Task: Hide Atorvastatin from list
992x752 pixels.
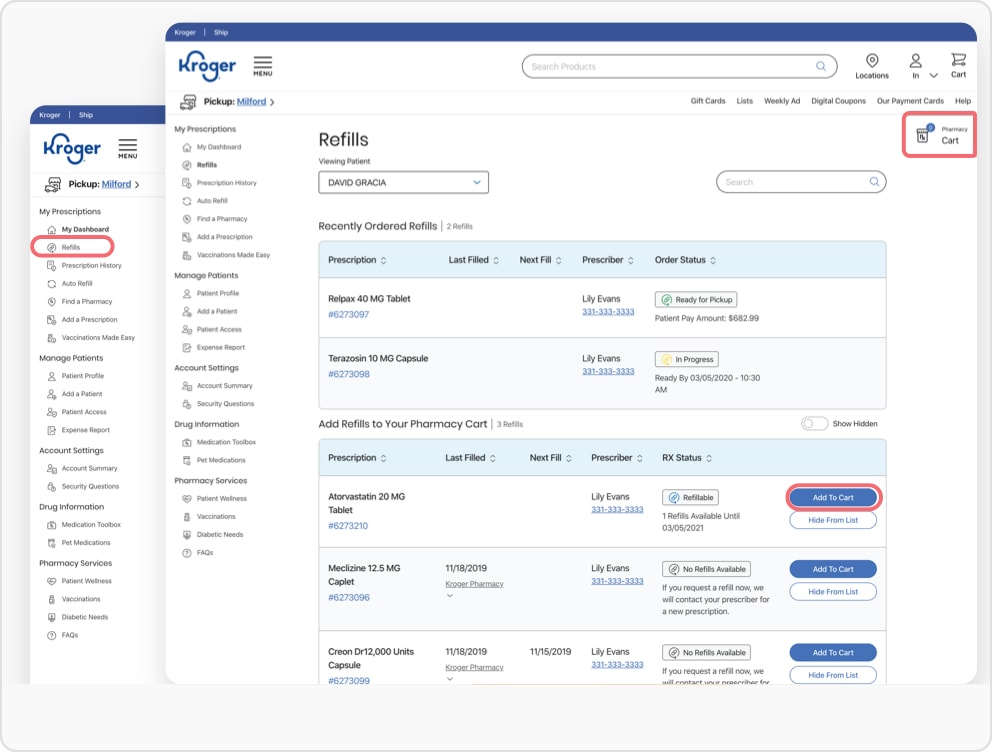Action: coord(833,520)
